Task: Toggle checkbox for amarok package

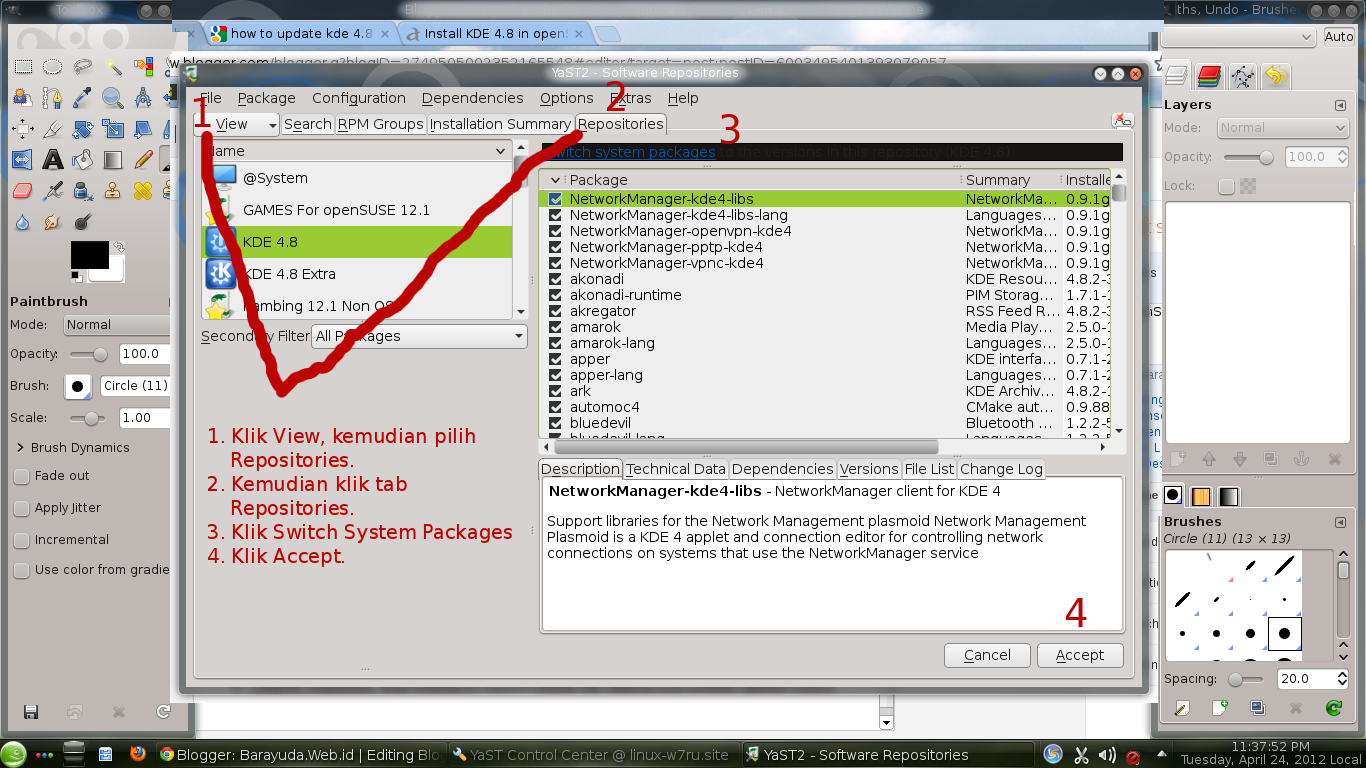Action: pos(555,327)
